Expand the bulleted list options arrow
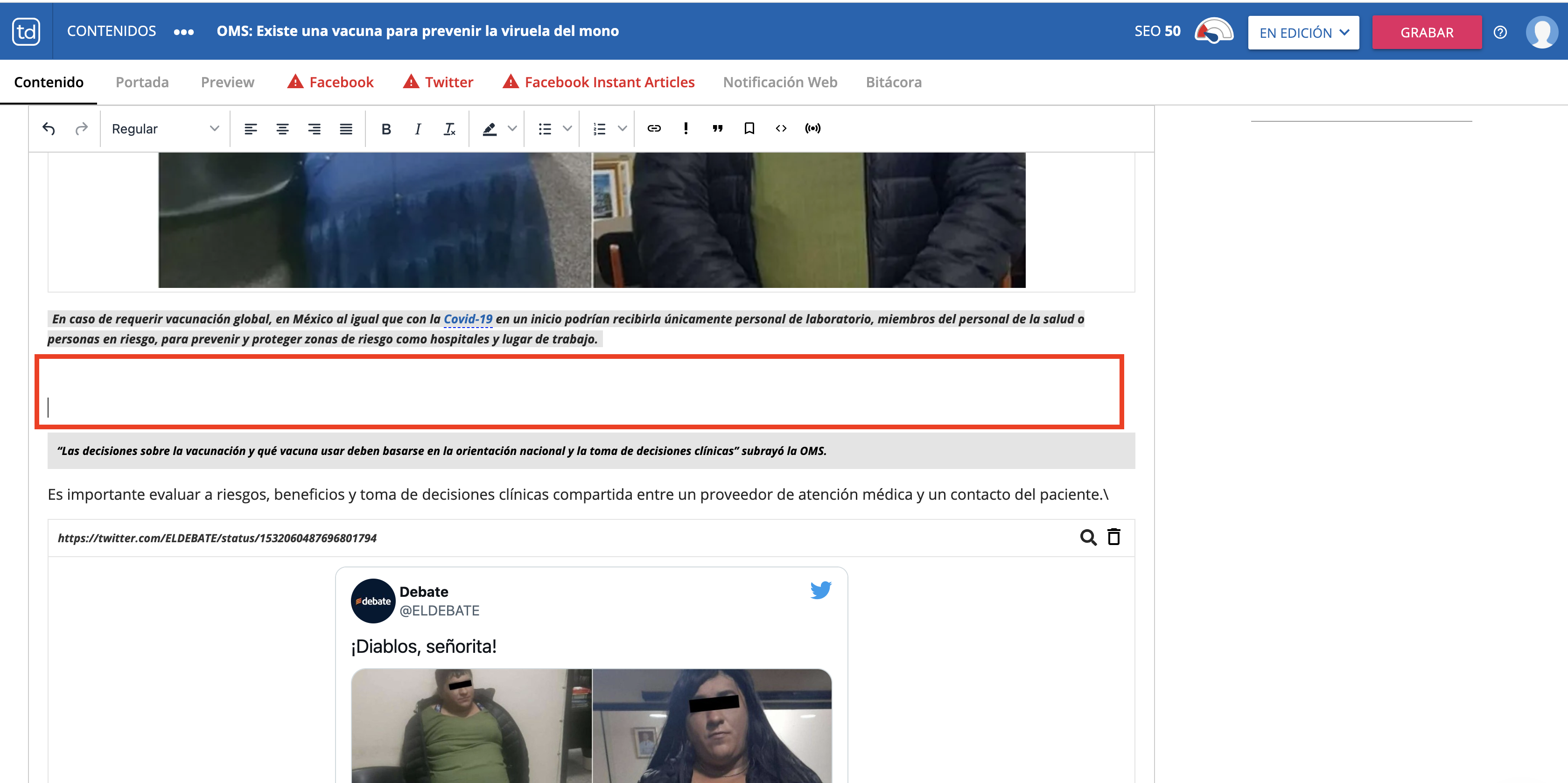The width and height of the screenshot is (1568, 783). [x=567, y=128]
